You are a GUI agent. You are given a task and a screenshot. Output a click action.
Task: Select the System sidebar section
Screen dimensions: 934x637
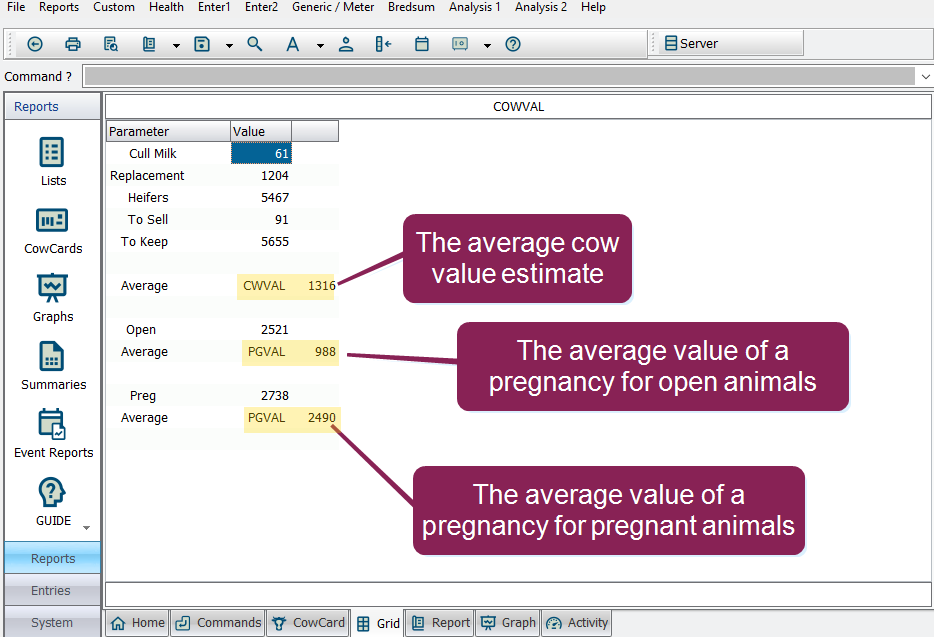tap(52, 623)
